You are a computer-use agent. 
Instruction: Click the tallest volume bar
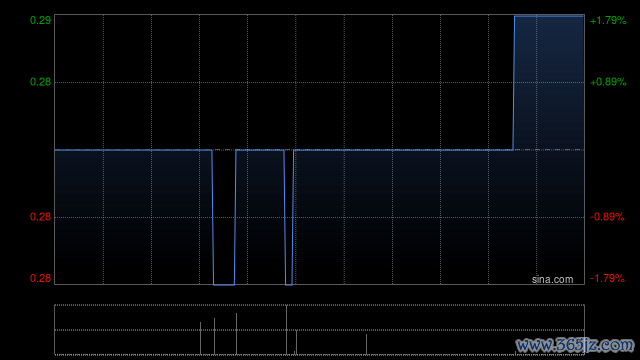coord(287,330)
